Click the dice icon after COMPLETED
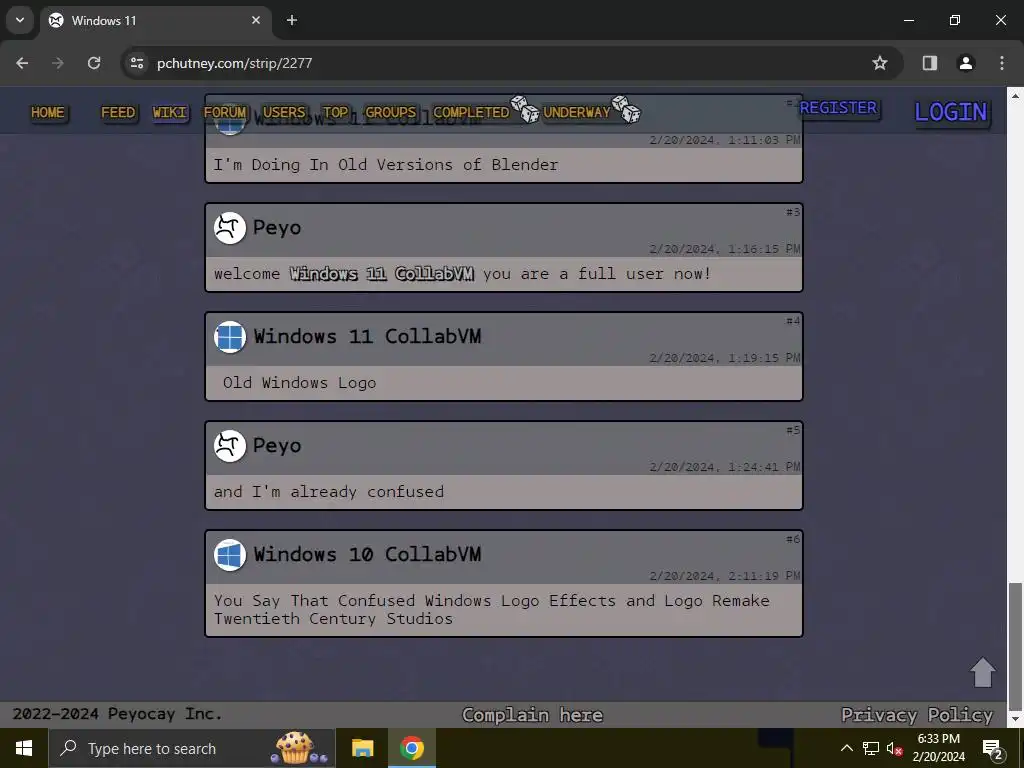Image resolution: width=1024 pixels, height=768 pixels. tap(524, 109)
